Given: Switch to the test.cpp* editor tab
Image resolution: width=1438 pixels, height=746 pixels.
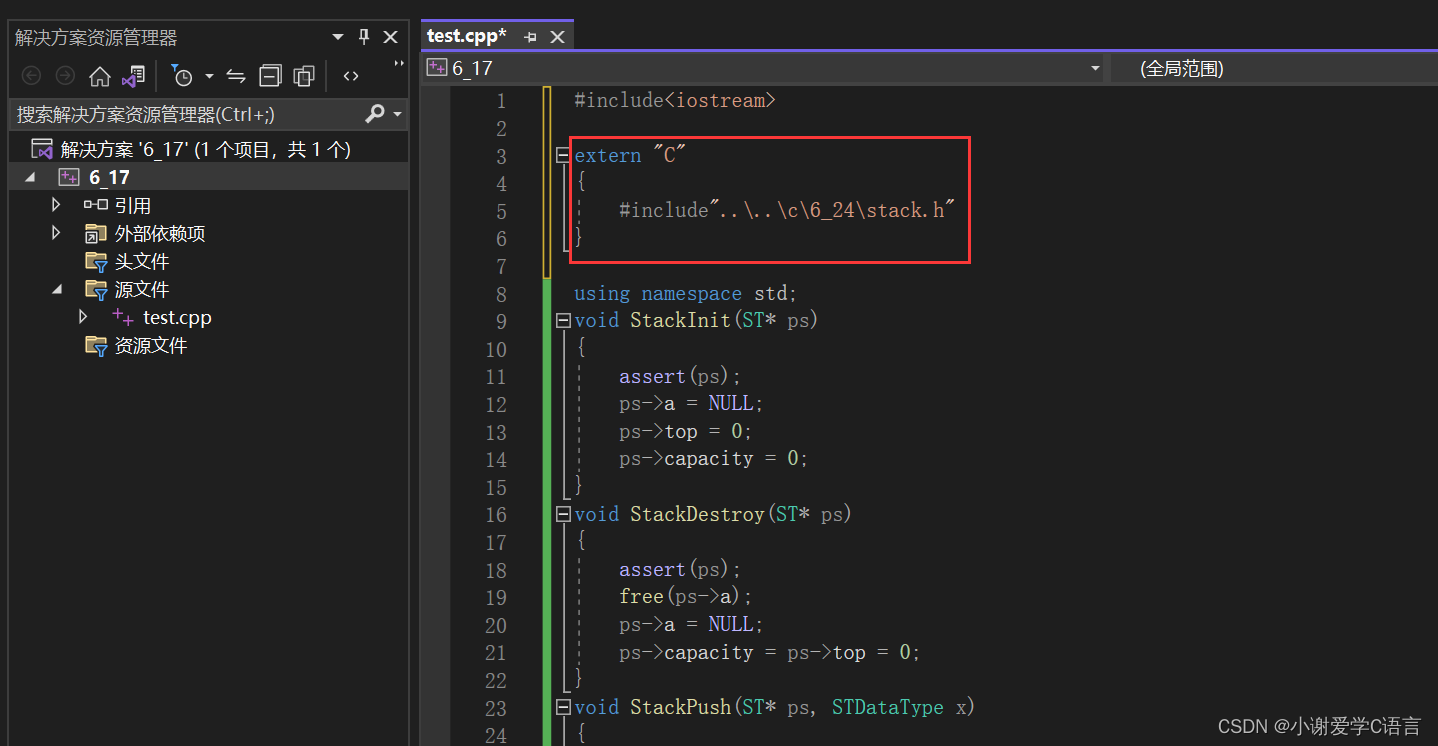Looking at the screenshot, I should click(466, 36).
